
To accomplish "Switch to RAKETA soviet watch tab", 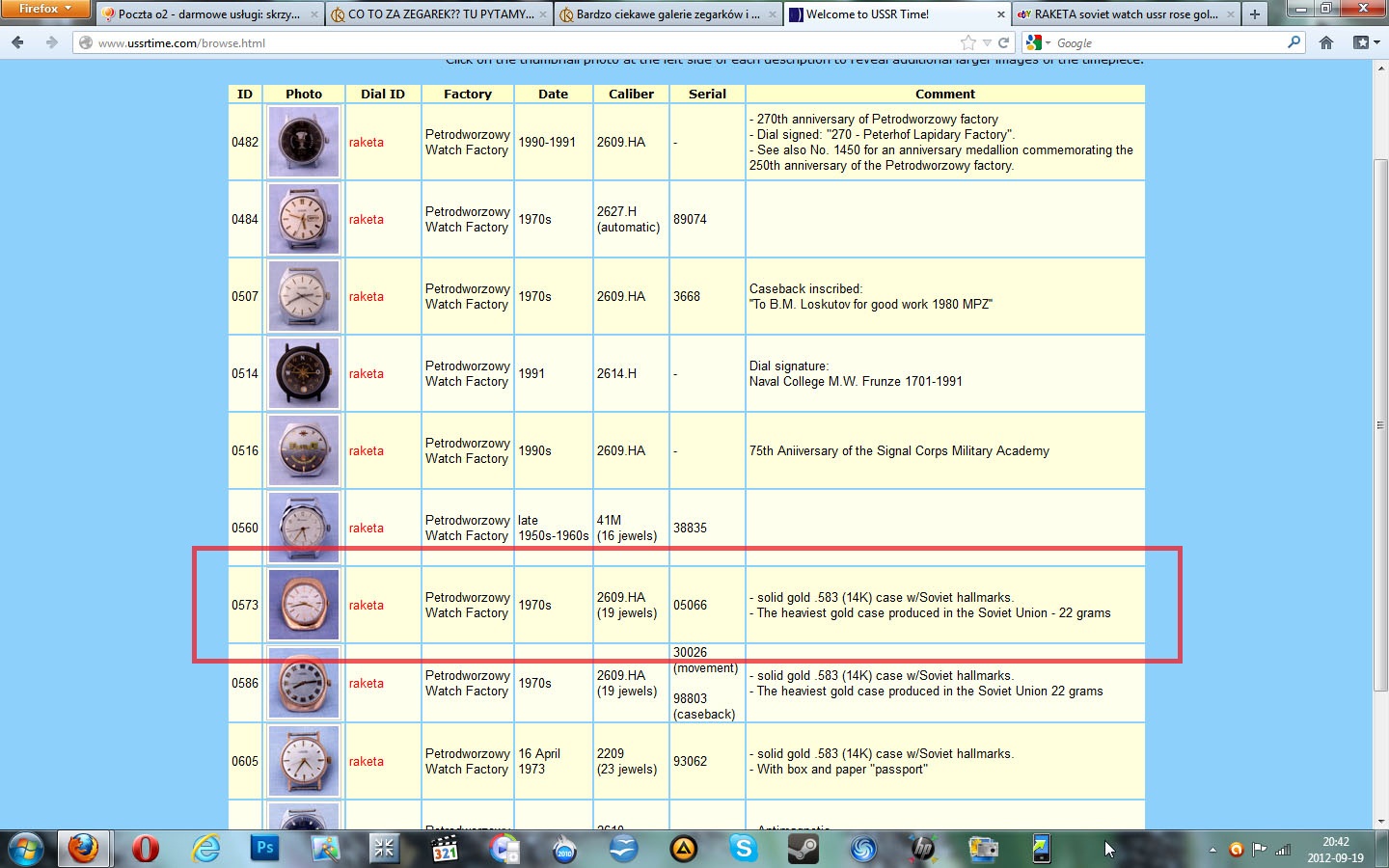I will pyautogui.click(x=1127, y=14).
